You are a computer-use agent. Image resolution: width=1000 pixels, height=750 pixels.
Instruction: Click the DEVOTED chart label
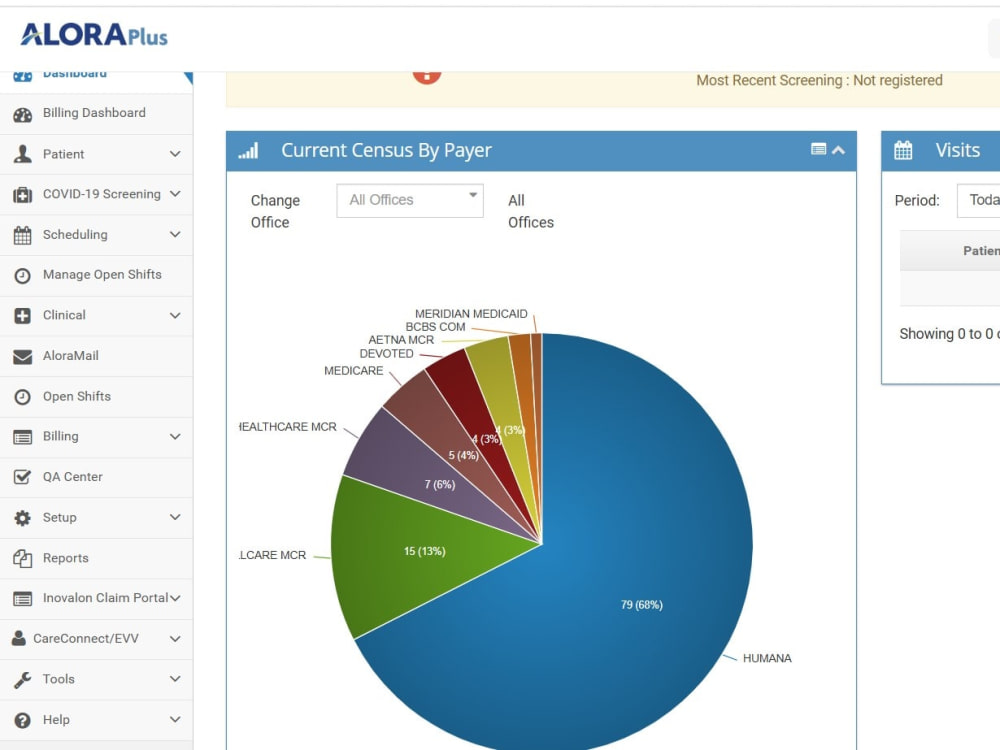tap(386, 353)
